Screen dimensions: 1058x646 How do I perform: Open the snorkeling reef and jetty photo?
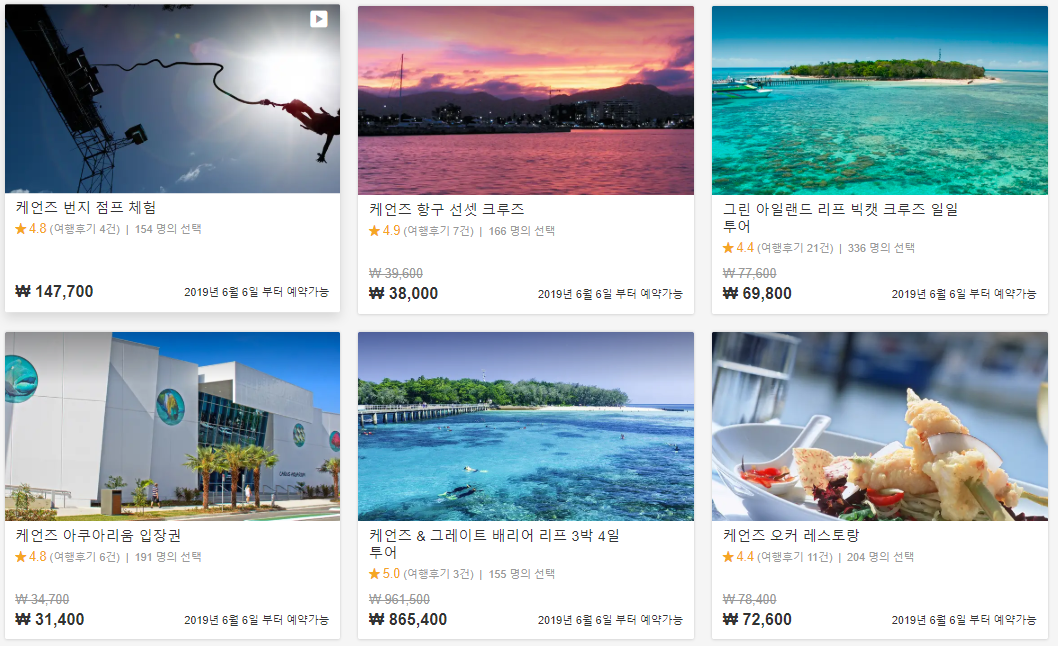point(526,426)
